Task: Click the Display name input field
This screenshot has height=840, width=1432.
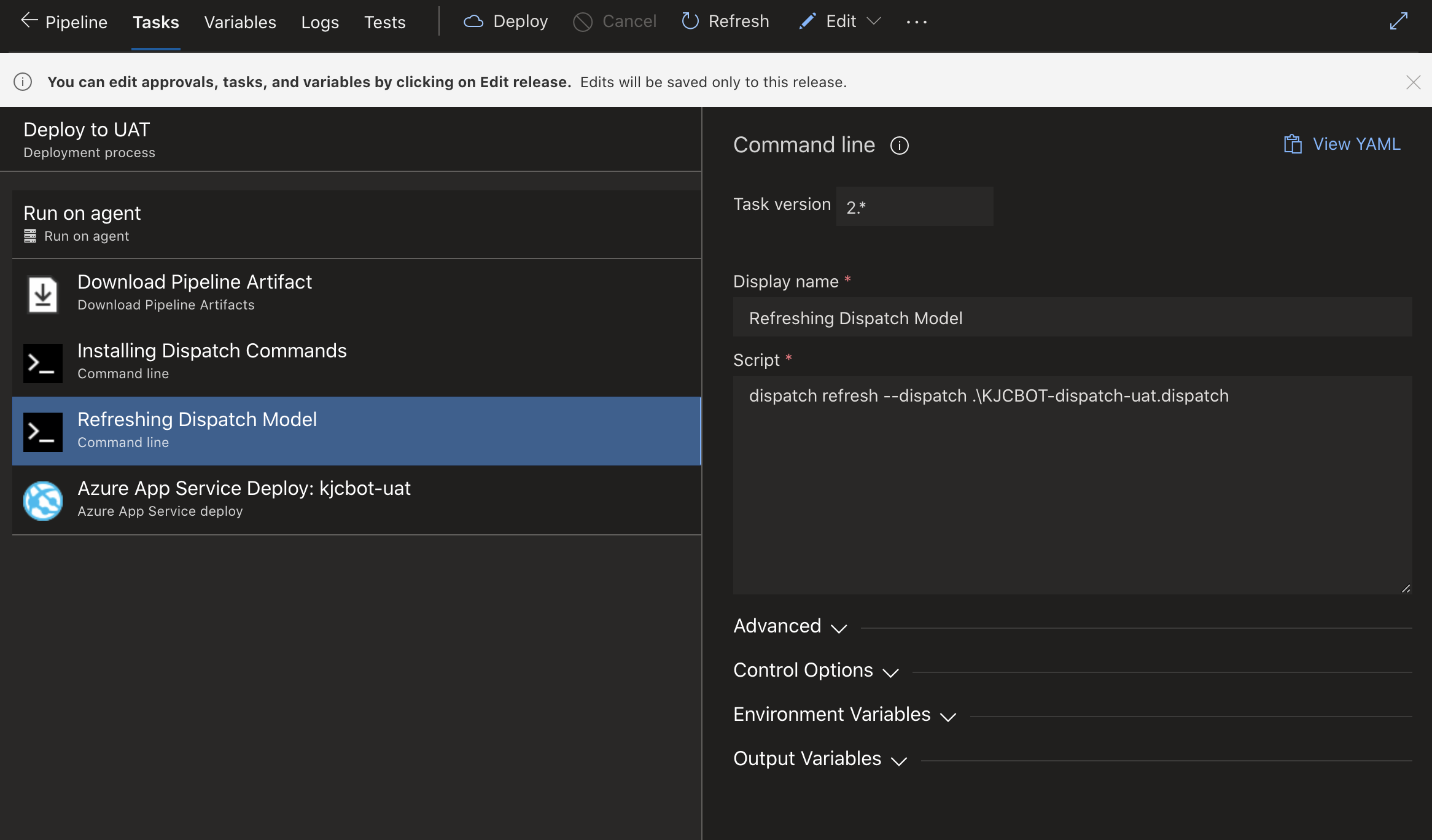Action: [x=1072, y=317]
